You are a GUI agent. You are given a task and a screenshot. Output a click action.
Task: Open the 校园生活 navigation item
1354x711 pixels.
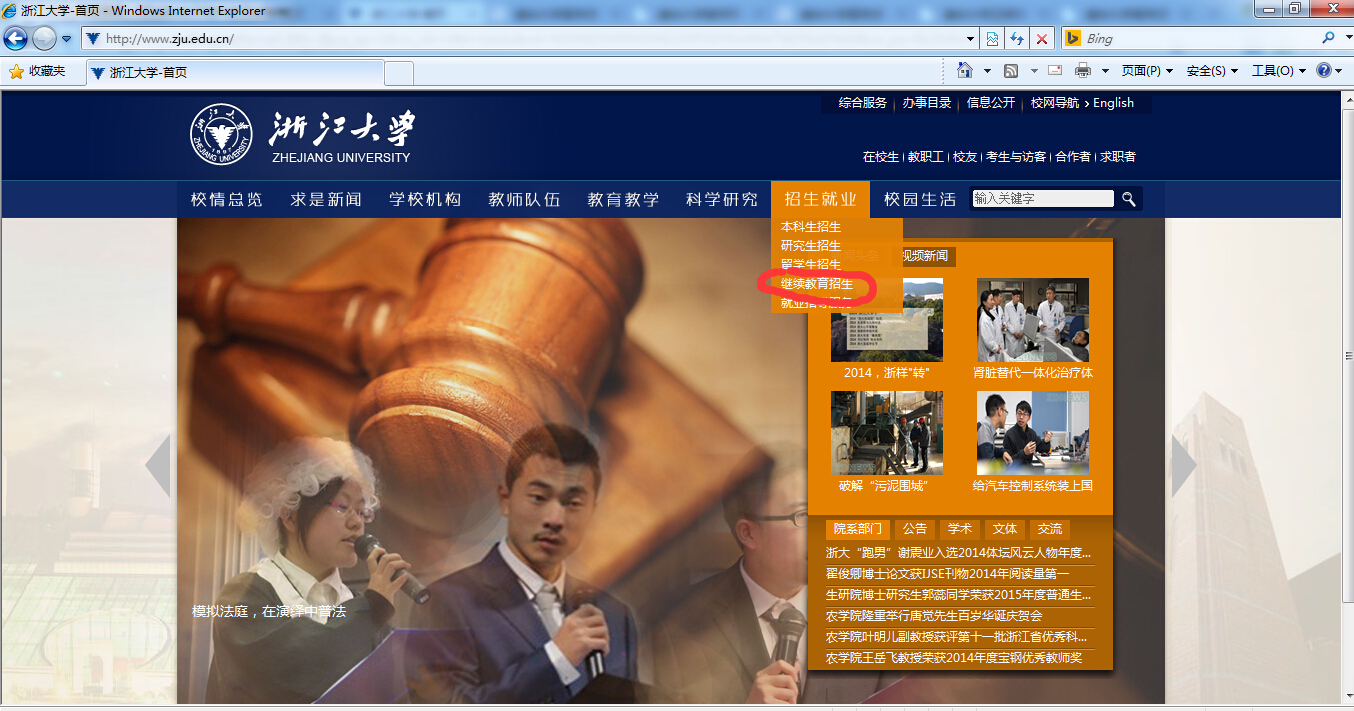pyautogui.click(x=920, y=199)
